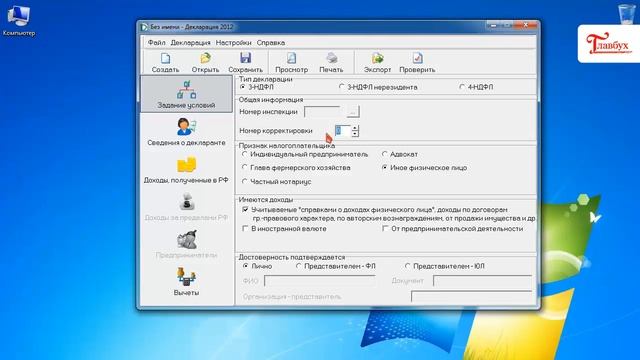Enable От предпринимательской деятельности checkbox
This screenshot has height=360, width=640.
pos(385,229)
